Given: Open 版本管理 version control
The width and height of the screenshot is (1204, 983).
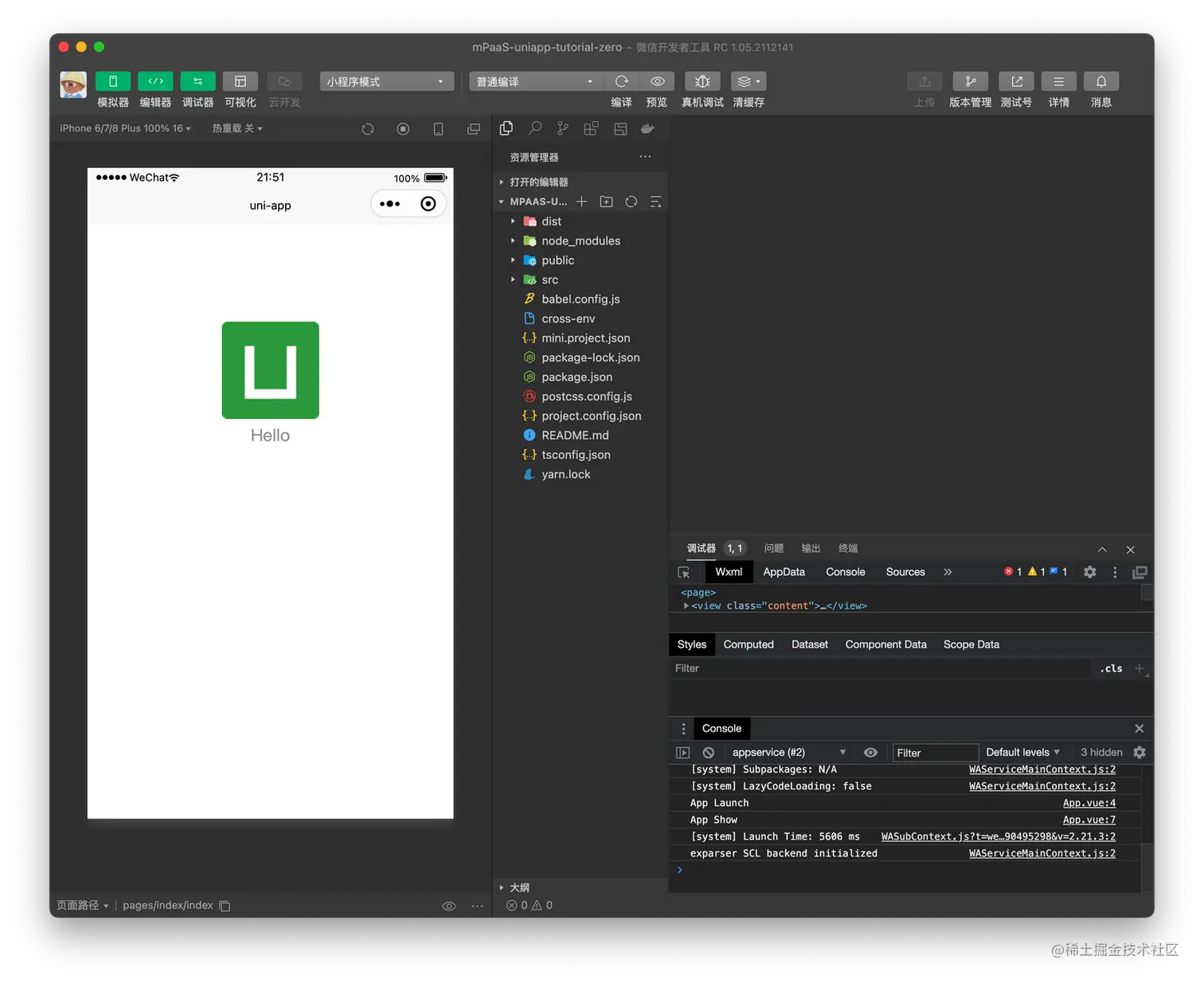Looking at the screenshot, I should pyautogui.click(x=970, y=81).
